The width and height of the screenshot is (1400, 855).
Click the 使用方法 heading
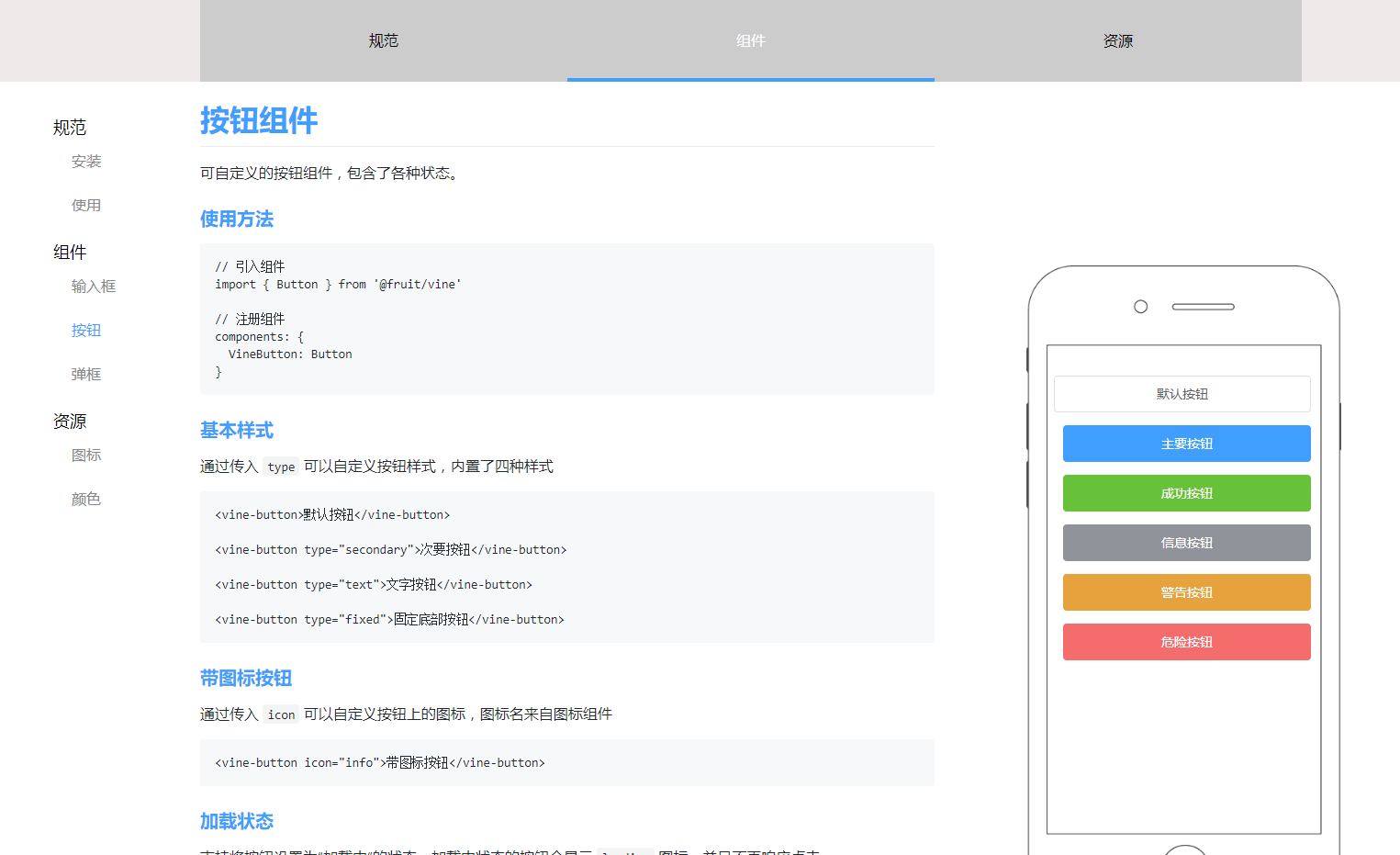(237, 219)
